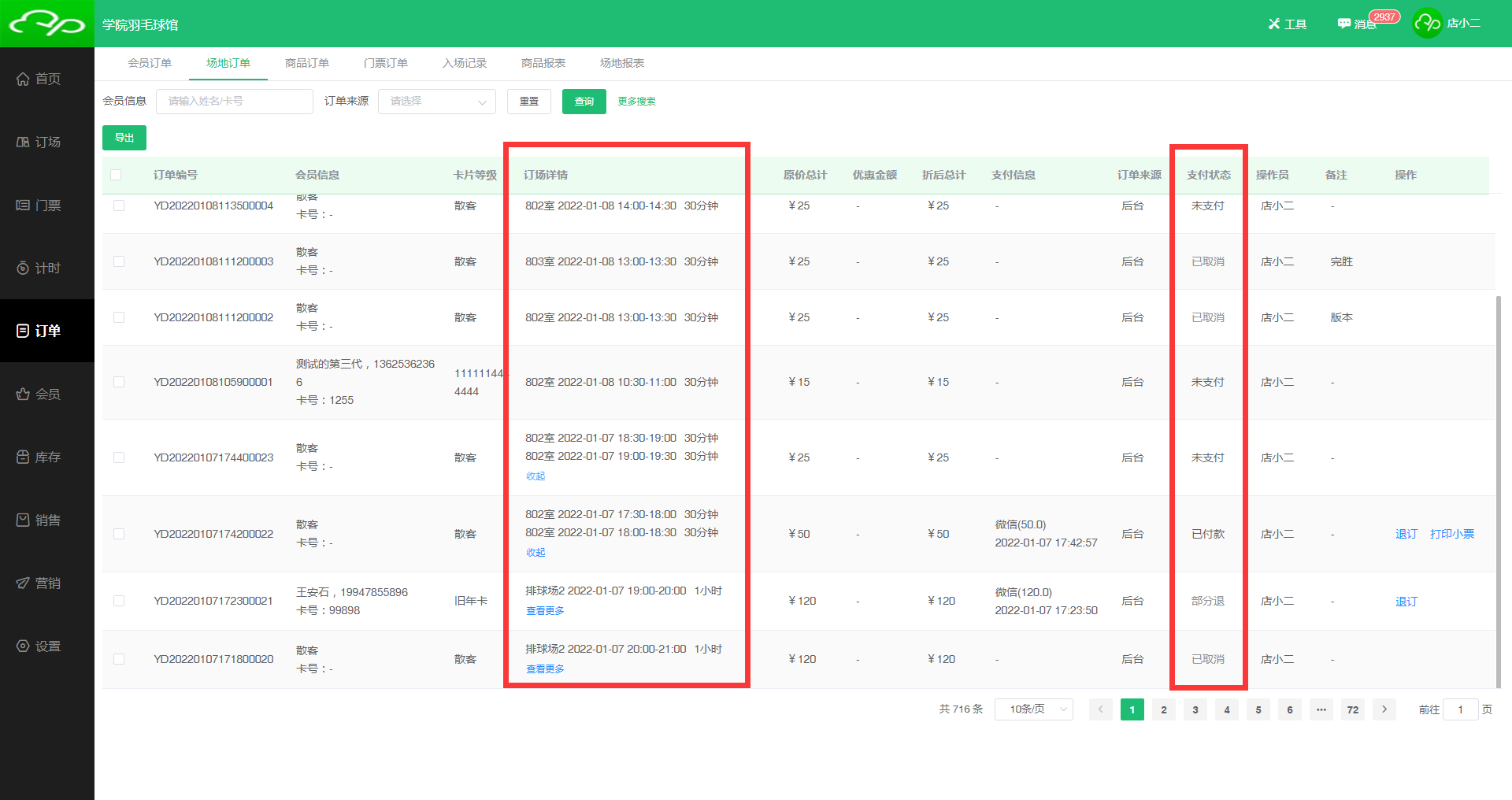
Task: Open the 订场 booking sidebar icon
Action: click(23, 142)
